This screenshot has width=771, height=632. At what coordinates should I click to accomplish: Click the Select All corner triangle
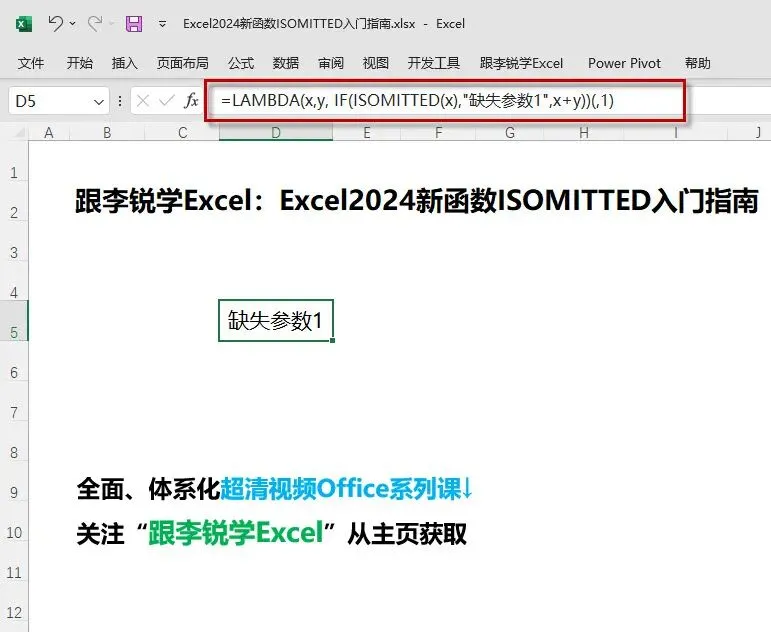(20, 133)
